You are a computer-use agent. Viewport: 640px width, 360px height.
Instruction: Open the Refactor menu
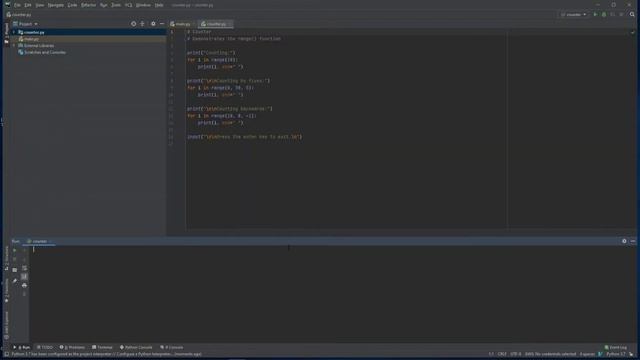point(88,5)
